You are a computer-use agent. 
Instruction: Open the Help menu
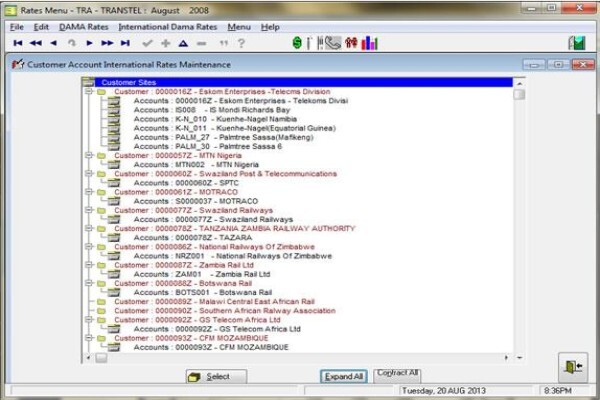pos(270,27)
